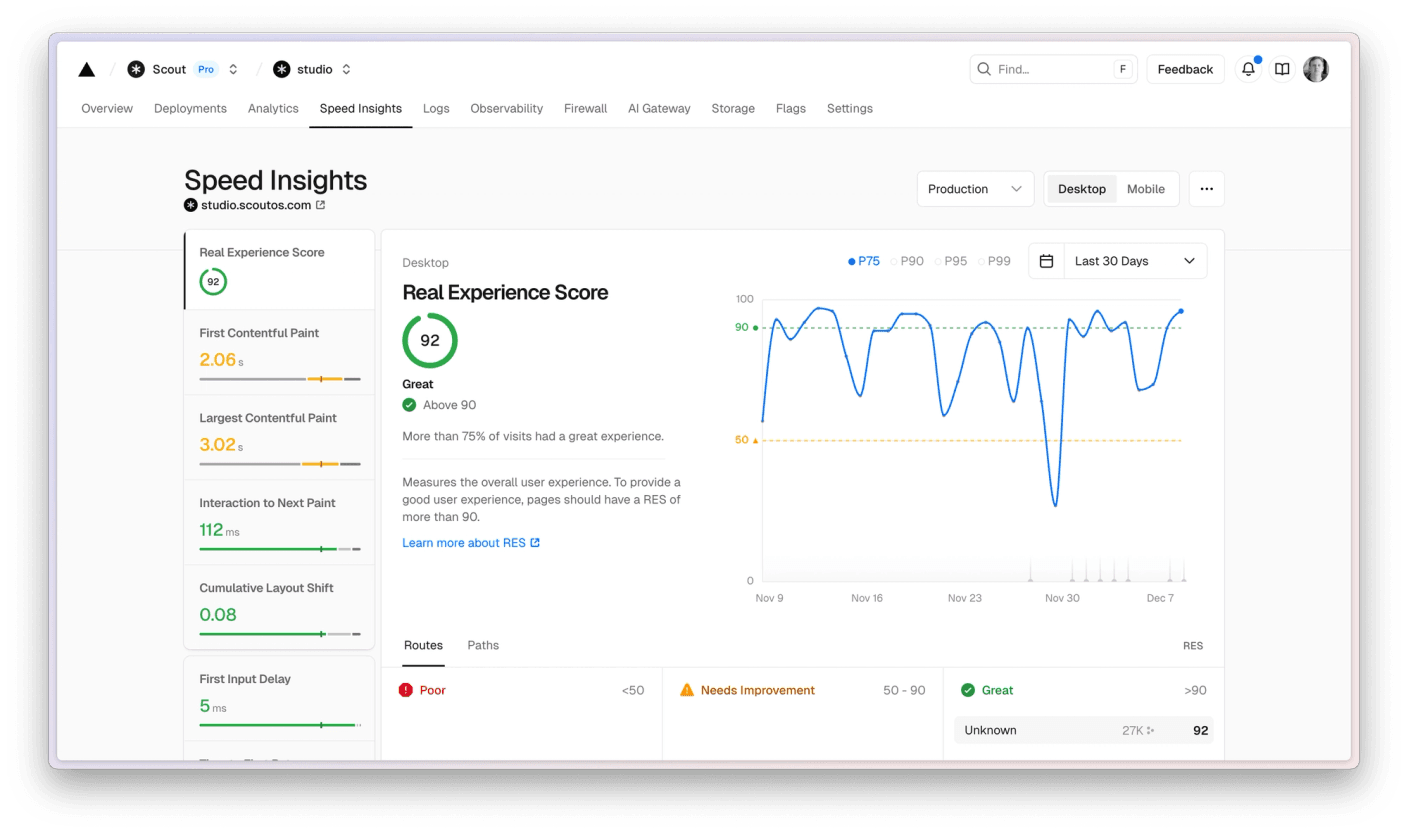
Task: Open the Production environment dropdown
Action: tap(975, 189)
